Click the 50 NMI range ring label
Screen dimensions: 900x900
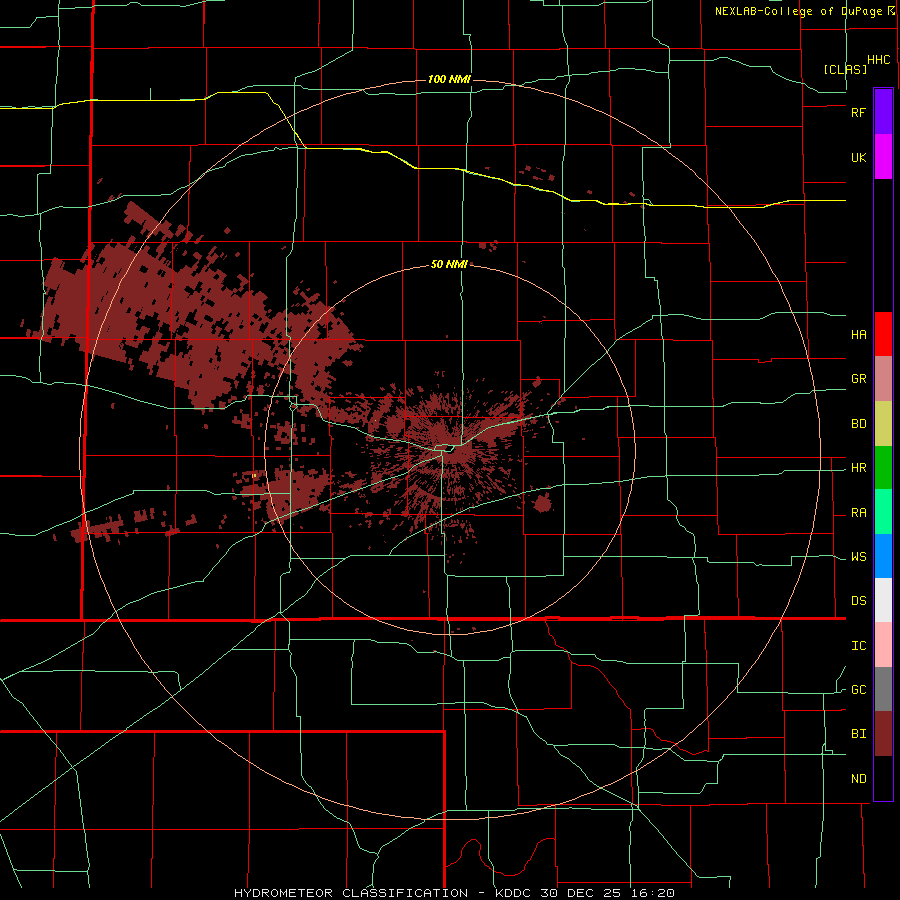tap(449, 264)
